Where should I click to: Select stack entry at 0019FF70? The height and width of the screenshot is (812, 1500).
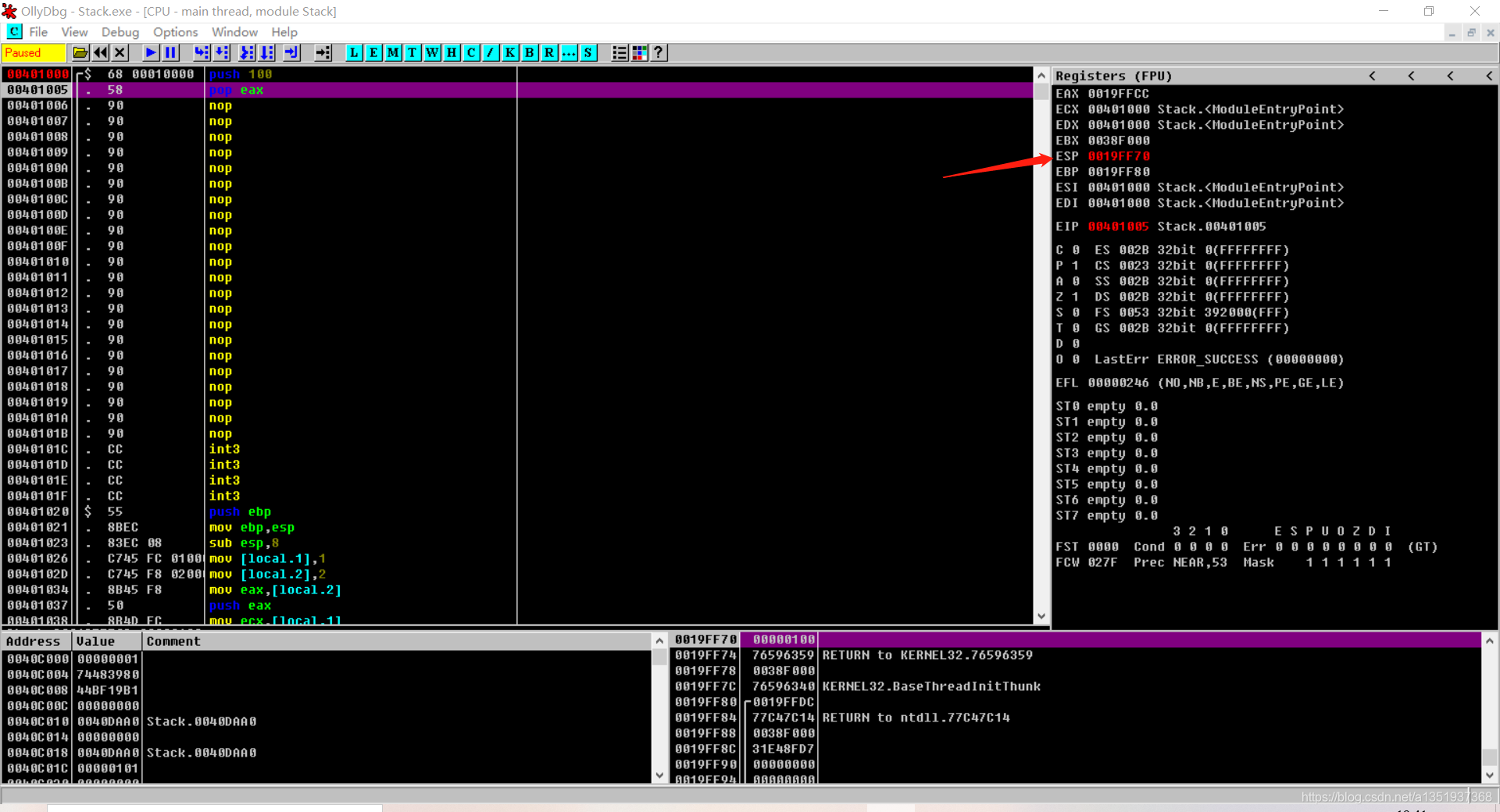pos(1077,639)
